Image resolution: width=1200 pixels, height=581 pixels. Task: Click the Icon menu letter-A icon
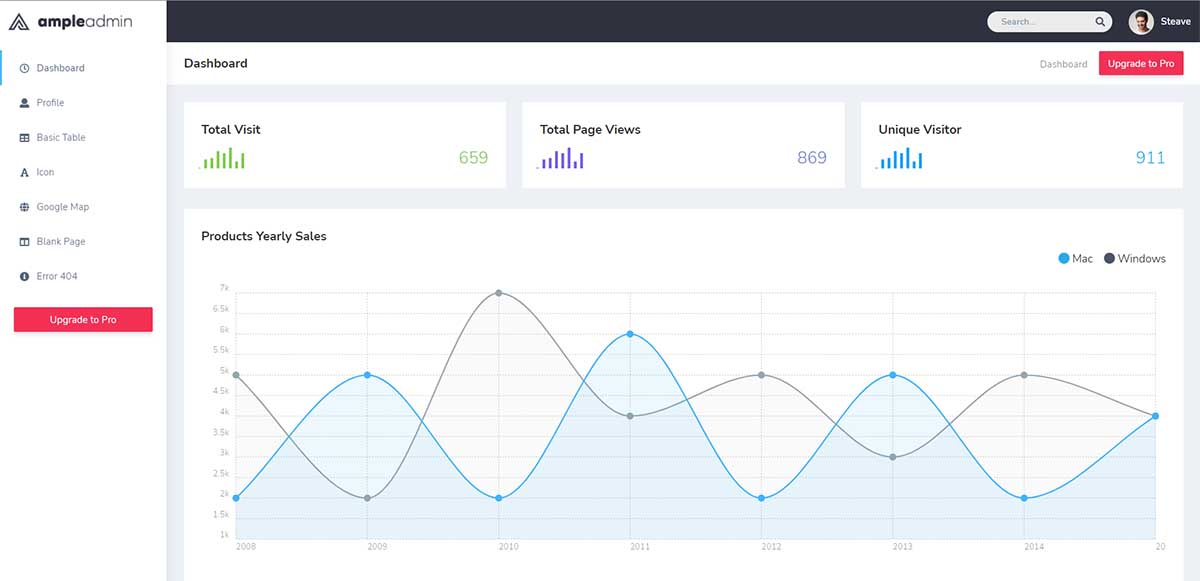[24, 172]
